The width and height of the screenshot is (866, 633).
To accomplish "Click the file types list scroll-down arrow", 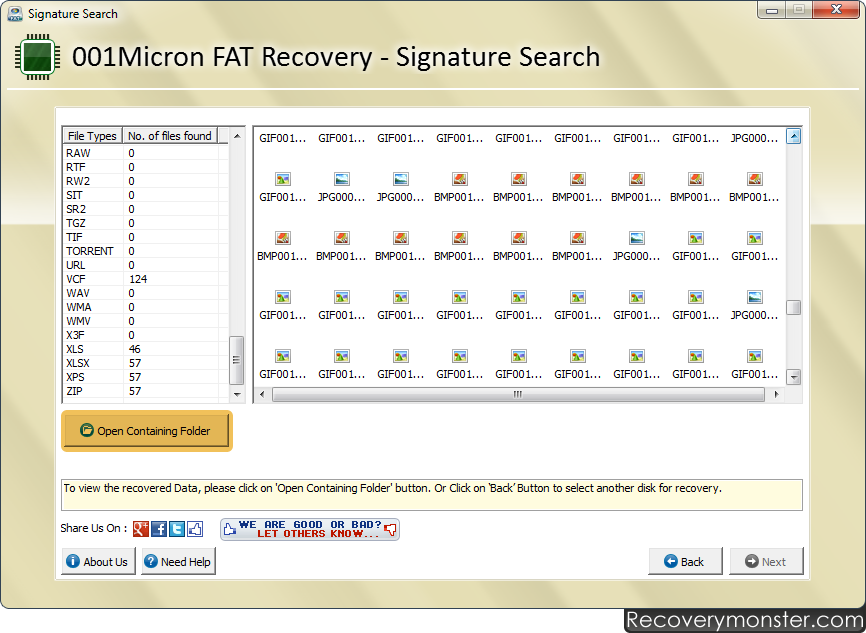I will (x=237, y=394).
